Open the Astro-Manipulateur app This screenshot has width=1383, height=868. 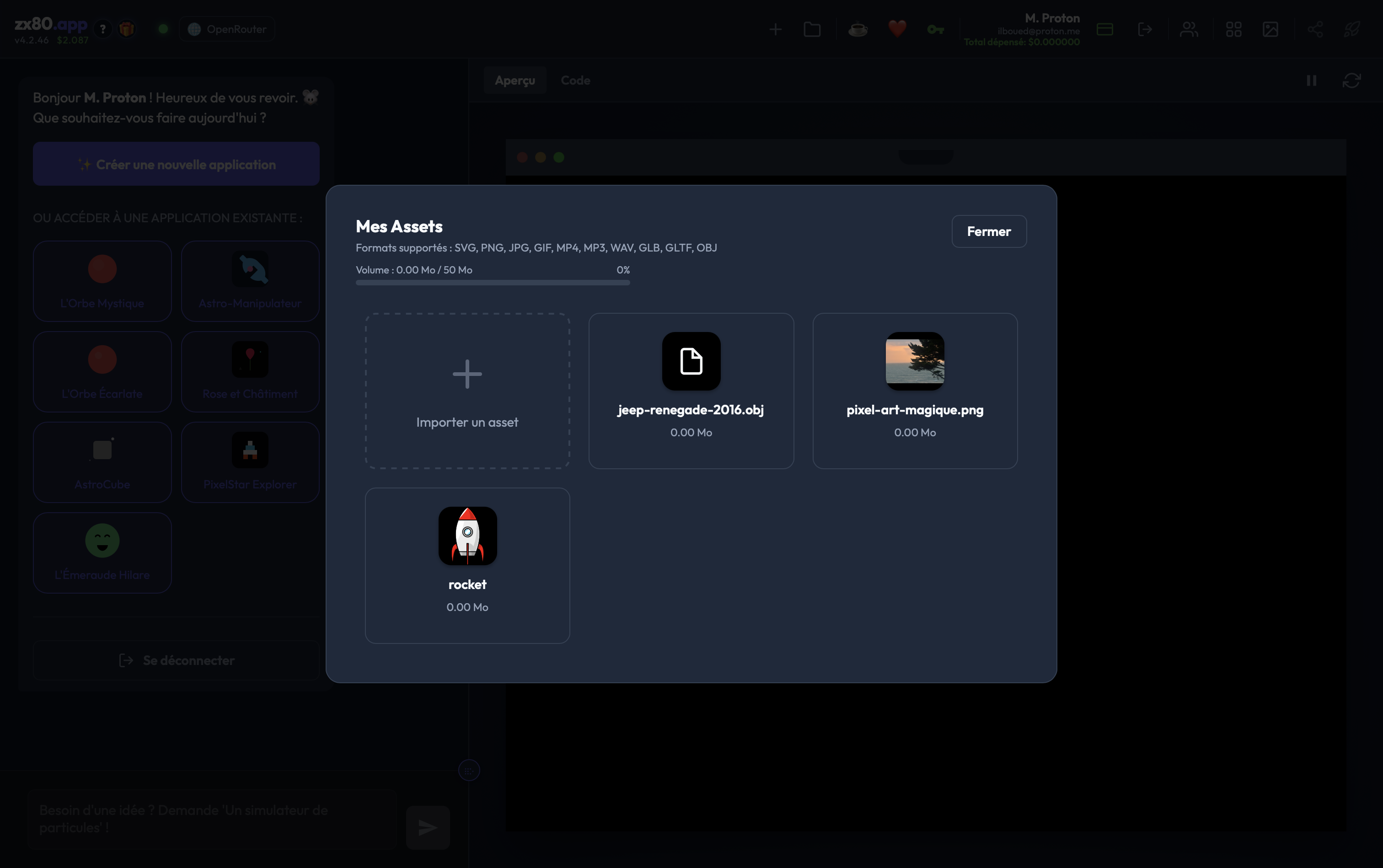tap(250, 281)
